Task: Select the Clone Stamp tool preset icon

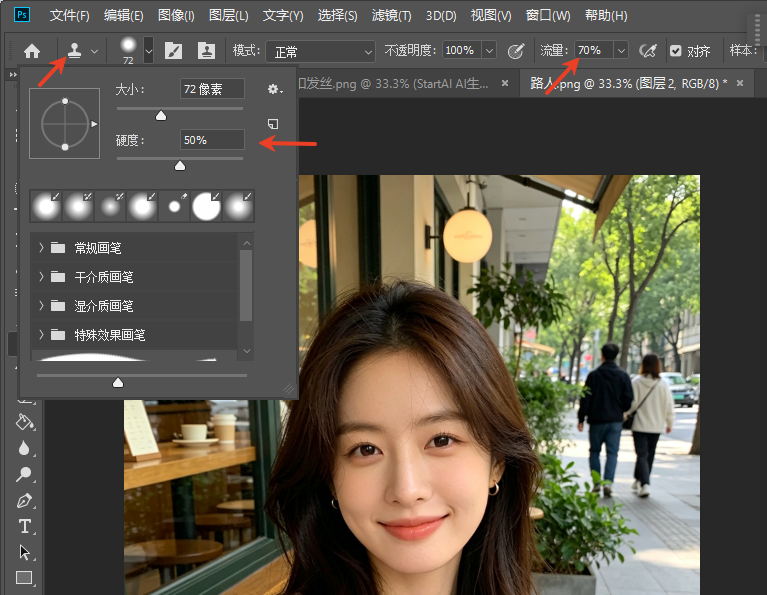Action: (74, 50)
